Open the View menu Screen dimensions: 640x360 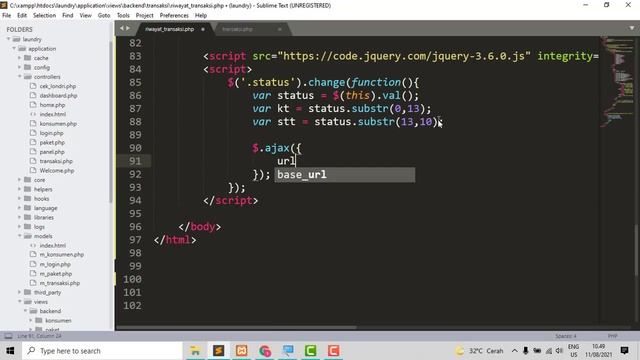[x=85, y=15]
